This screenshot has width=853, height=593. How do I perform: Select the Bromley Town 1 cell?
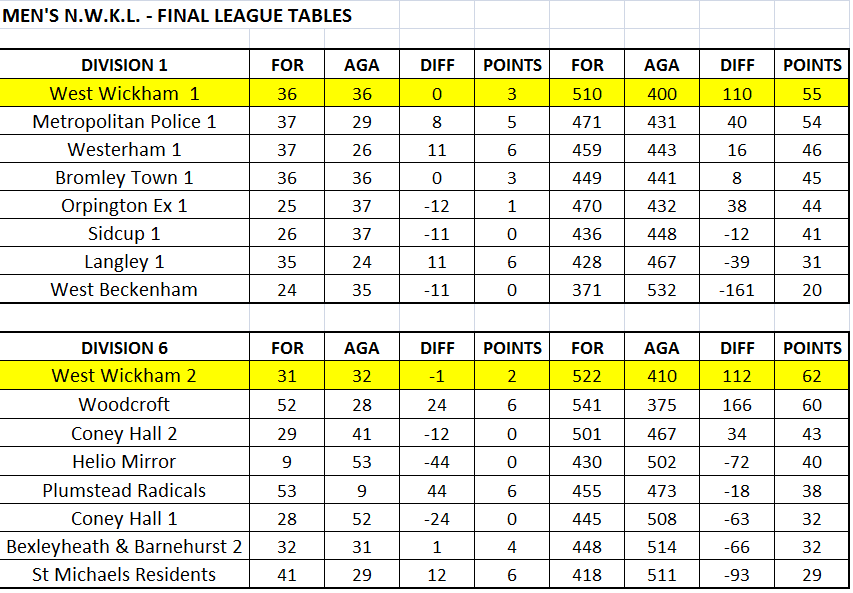[125, 177]
